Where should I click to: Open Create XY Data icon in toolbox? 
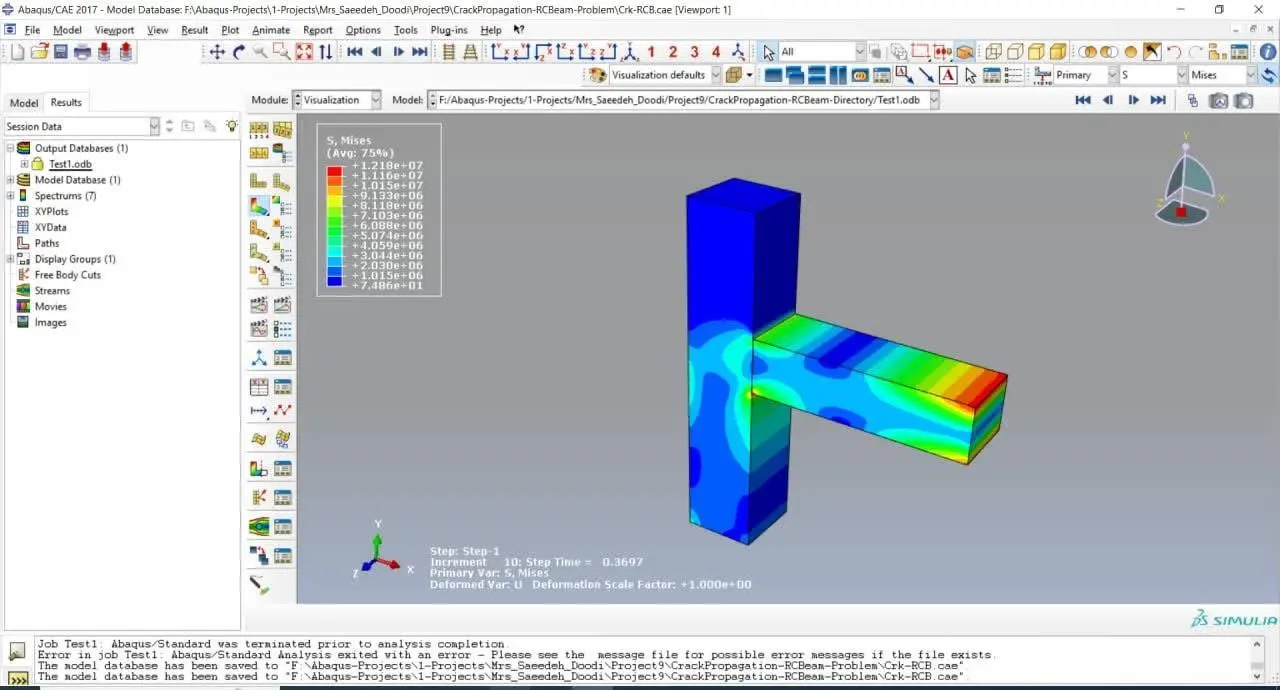pos(258,386)
